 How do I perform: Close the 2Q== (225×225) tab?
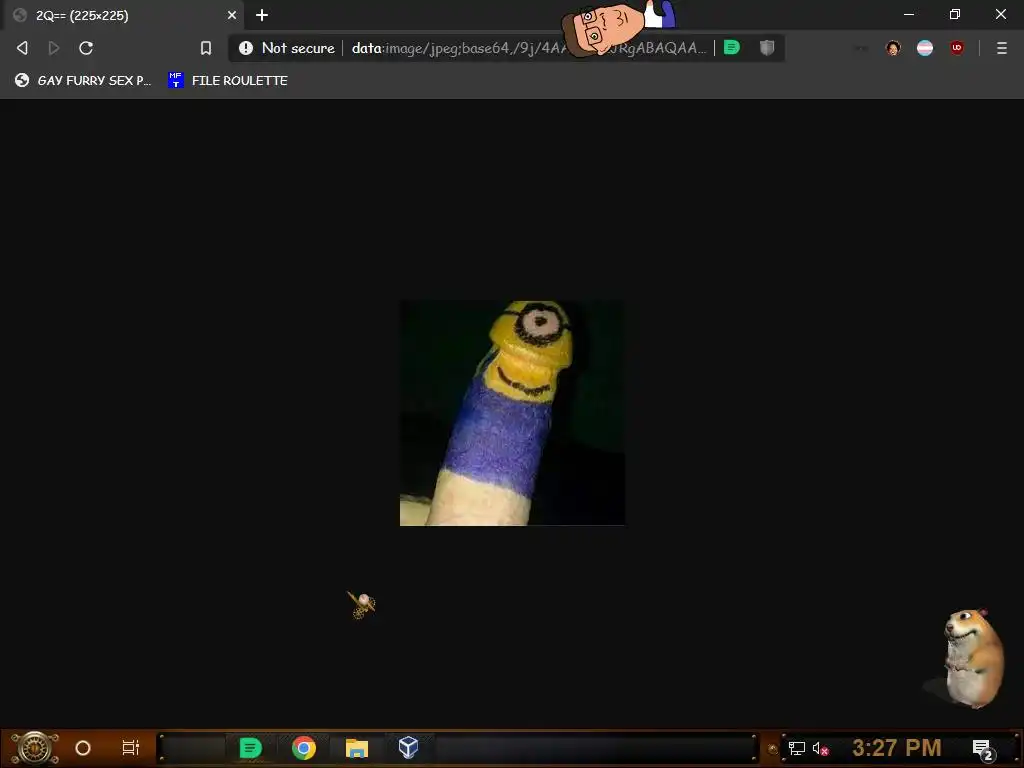[232, 15]
